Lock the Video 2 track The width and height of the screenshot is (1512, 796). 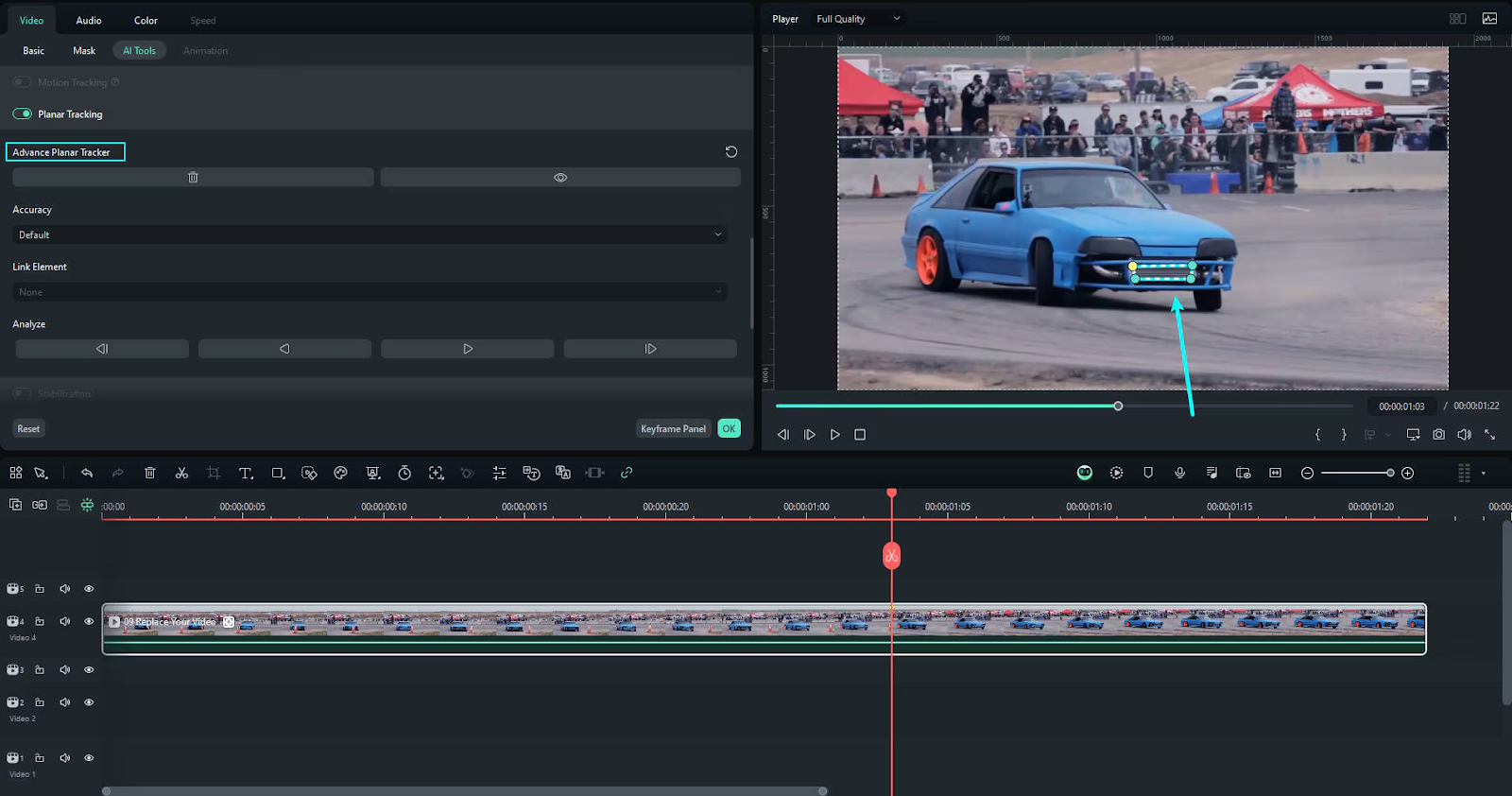[x=40, y=702]
